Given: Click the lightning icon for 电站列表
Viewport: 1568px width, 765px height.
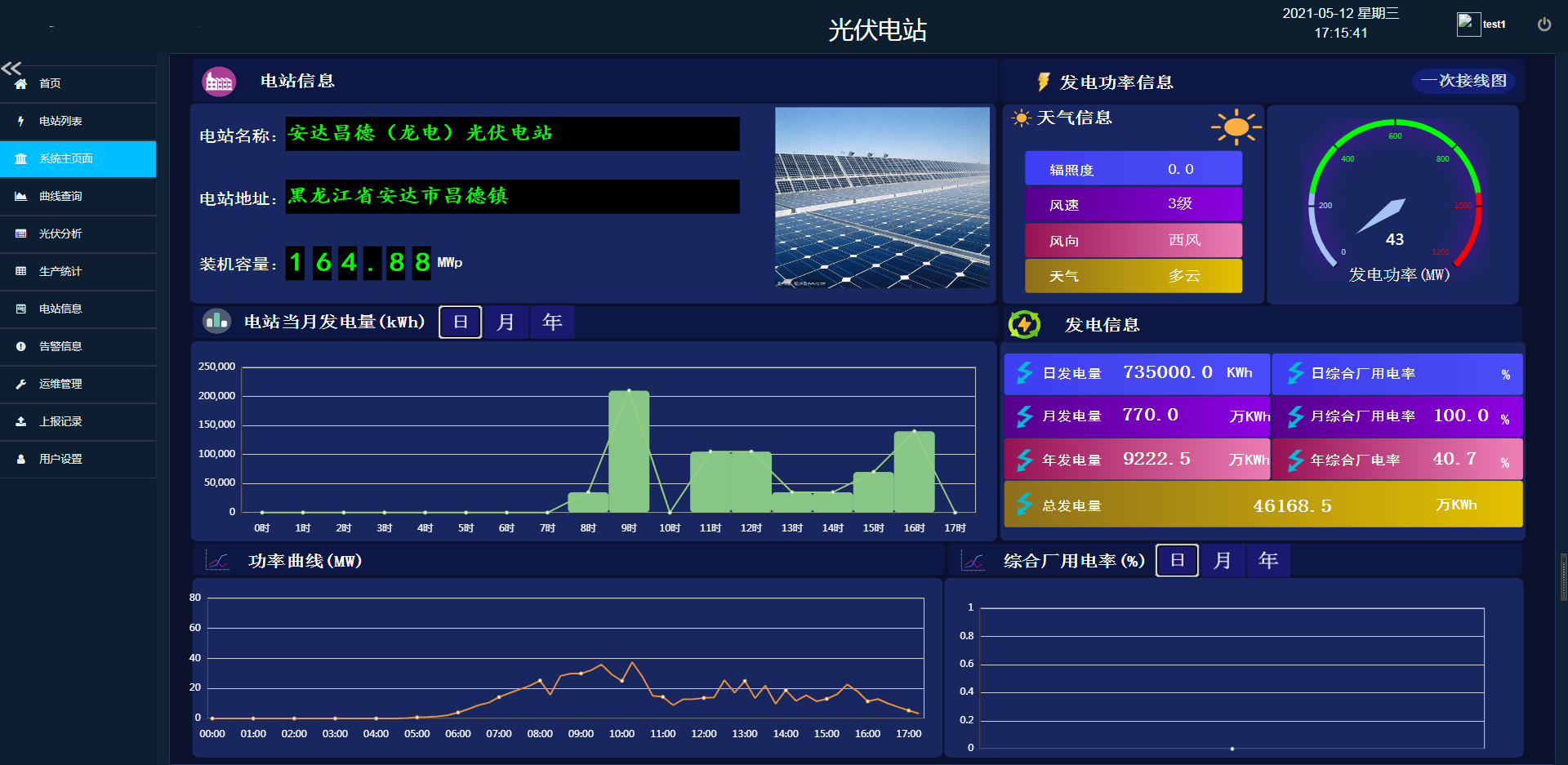Looking at the screenshot, I should 21,121.
